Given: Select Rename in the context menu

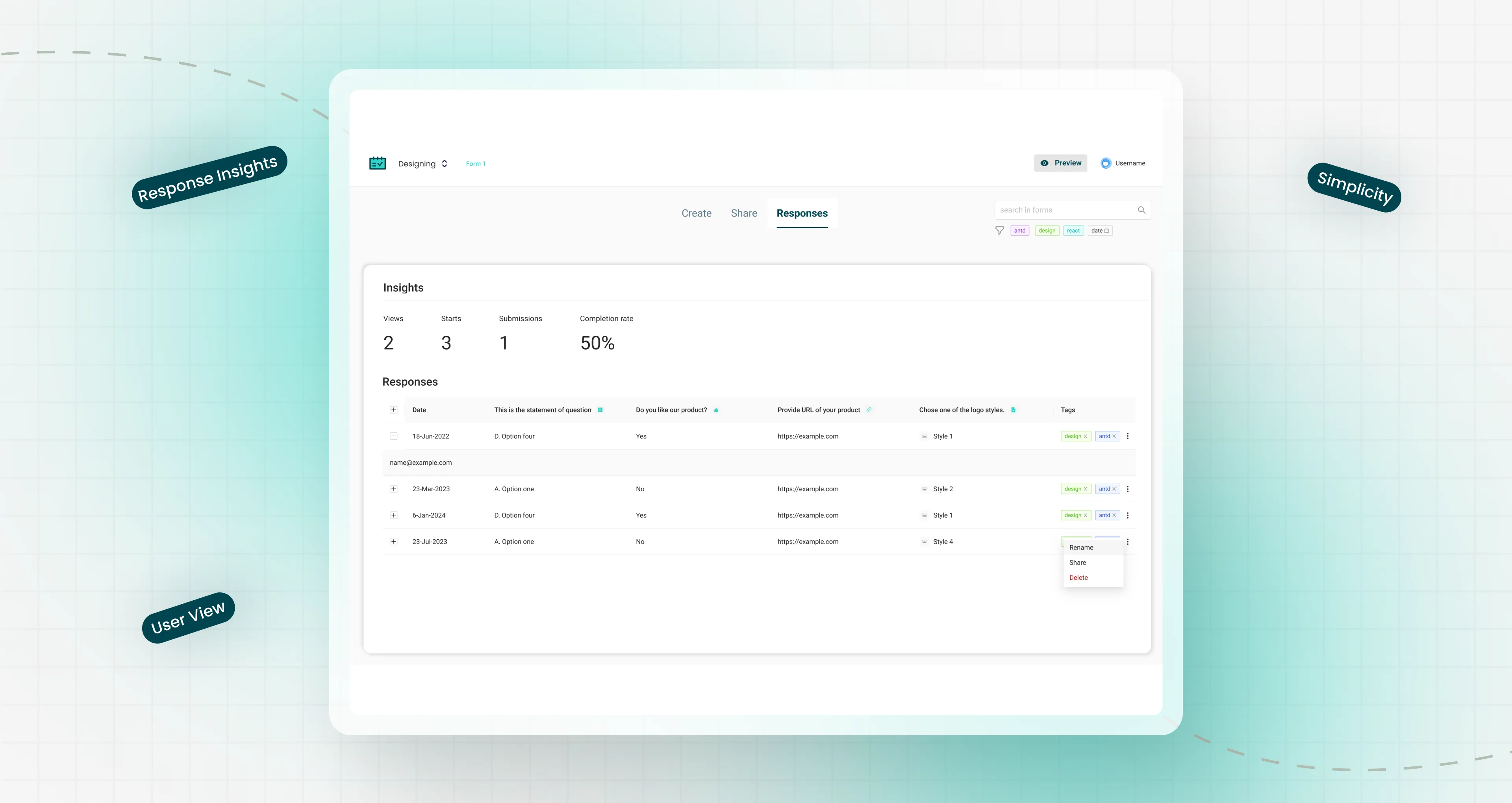Looking at the screenshot, I should [1081, 547].
